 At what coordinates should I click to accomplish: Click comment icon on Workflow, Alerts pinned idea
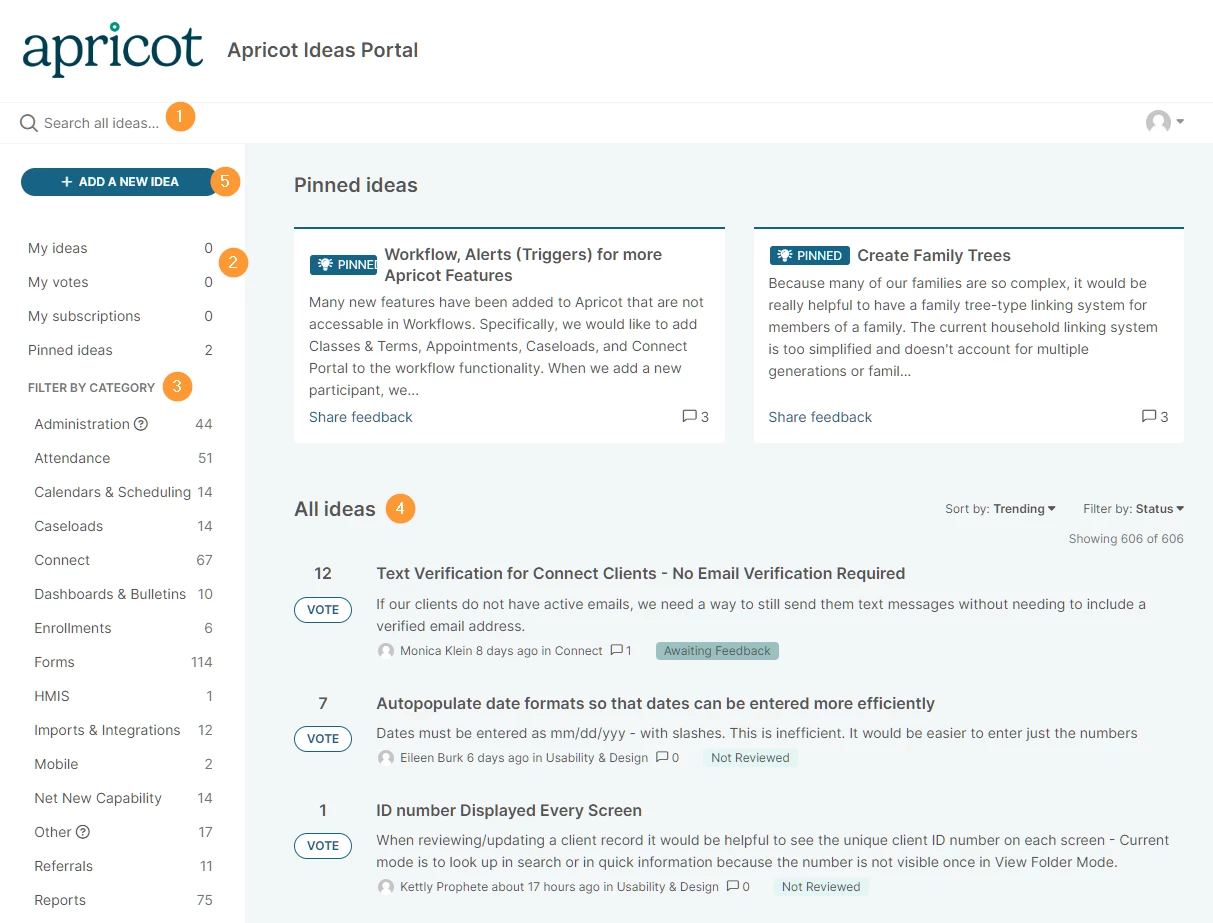coord(689,416)
